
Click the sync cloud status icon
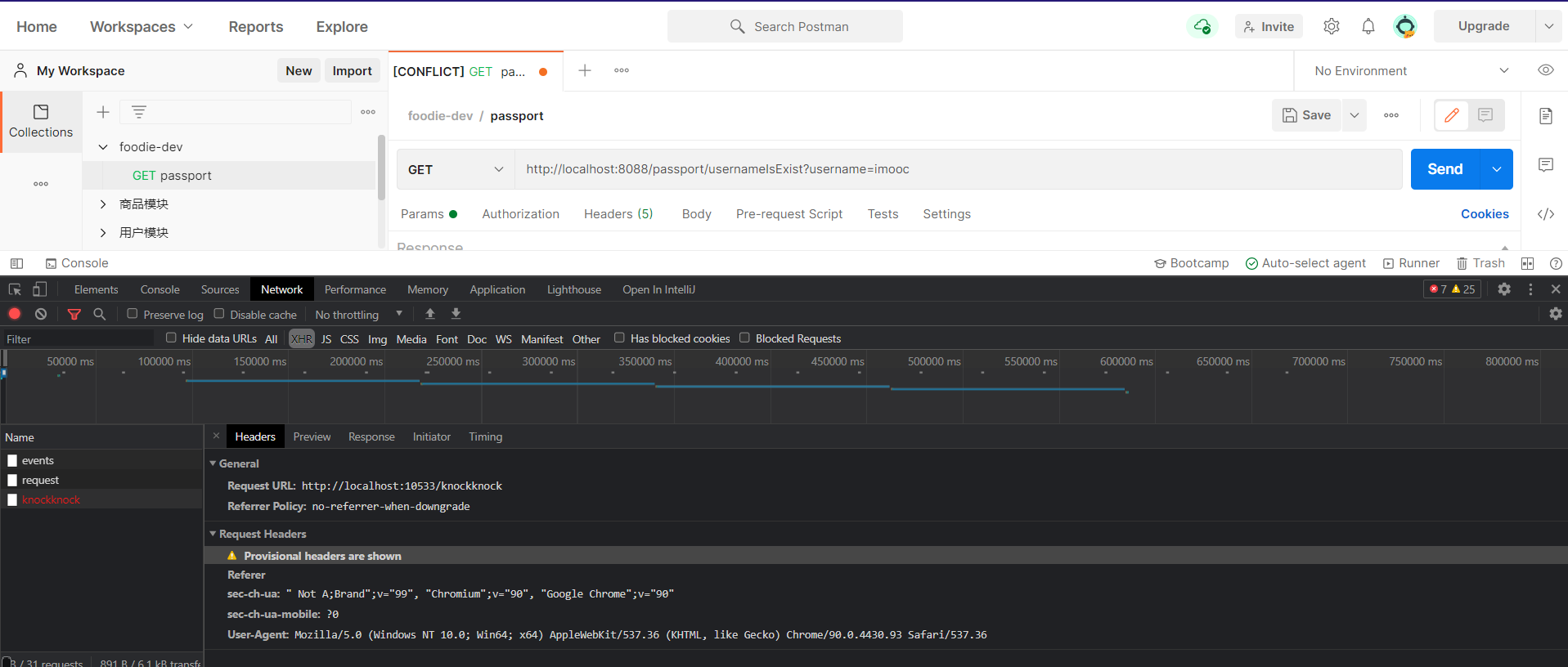pyautogui.click(x=1202, y=26)
